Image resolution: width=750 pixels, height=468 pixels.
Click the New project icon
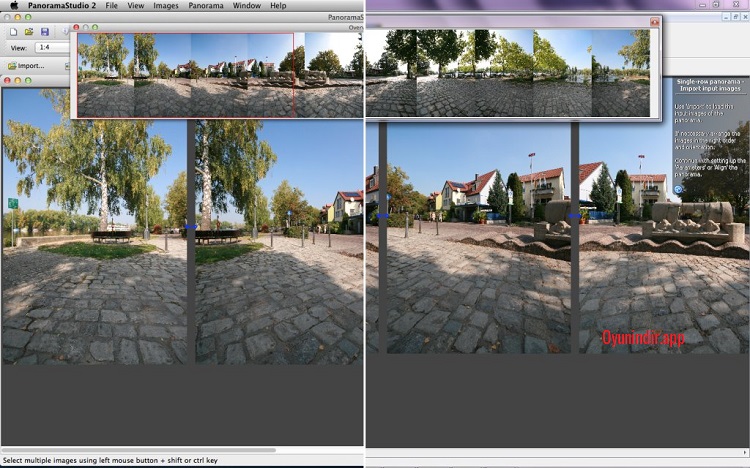coord(13,32)
